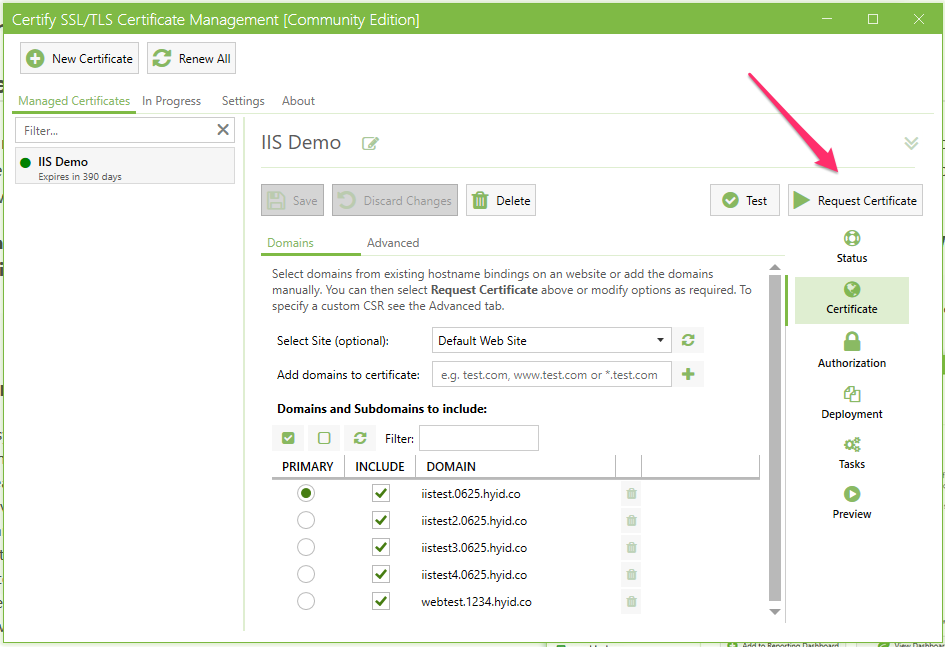The image size is (945, 647).
Task: Open the Certificate section
Action: (x=852, y=299)
